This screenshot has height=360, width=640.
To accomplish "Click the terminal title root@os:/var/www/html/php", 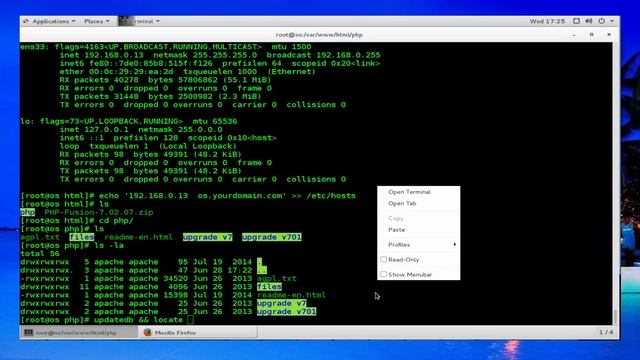I will click(x=319, y=35).
